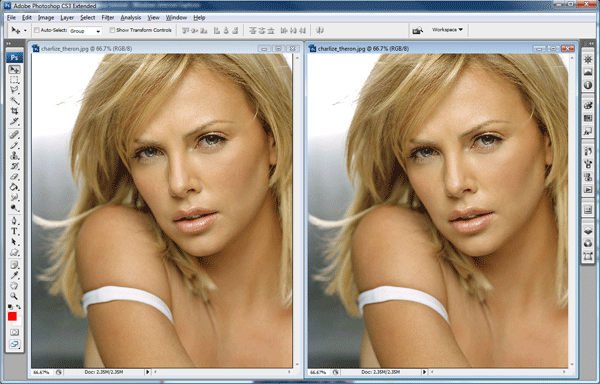Viewport: 600px width, 384px height.
Task: Open the Channels panel icon
Action: [x=588, y=243]
